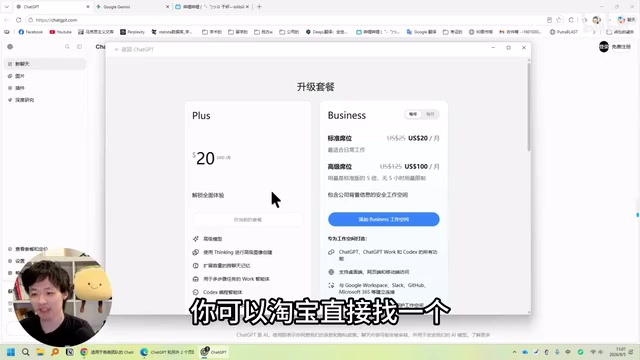Click the vertical scrollbar of upgrade dialog
640x360 pixels.
(529, 108)
